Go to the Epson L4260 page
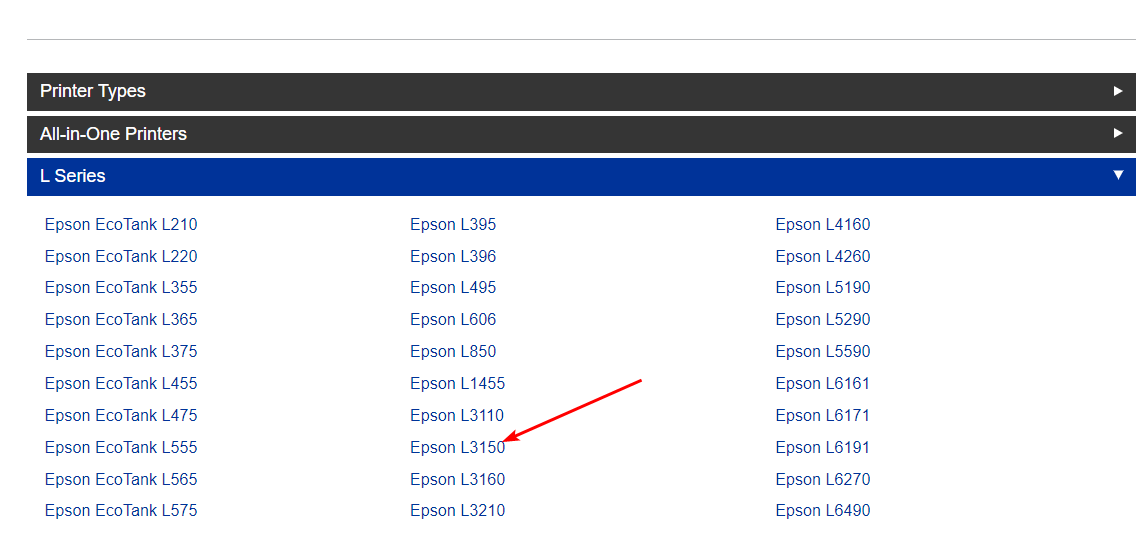The image size is (1136, 533). pyautogui.click(x=822, y=256)
